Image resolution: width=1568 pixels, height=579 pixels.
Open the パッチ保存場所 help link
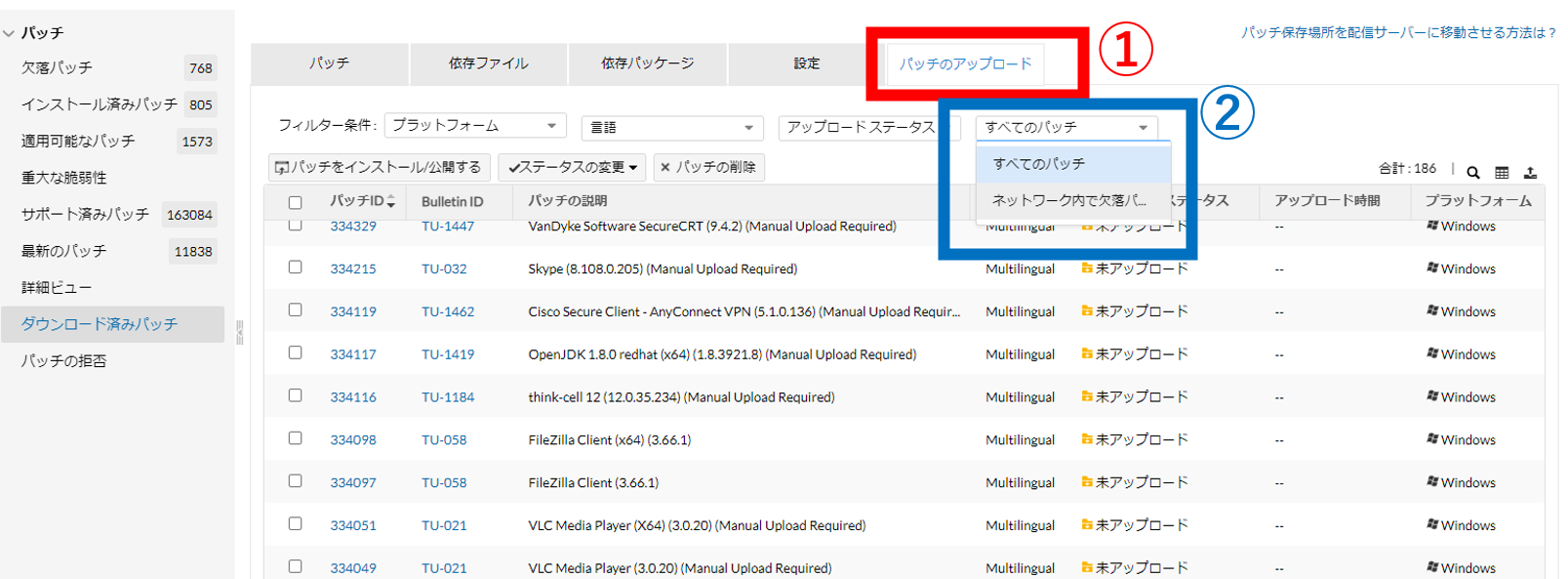pyautogui.click(x=1398, y=32)
